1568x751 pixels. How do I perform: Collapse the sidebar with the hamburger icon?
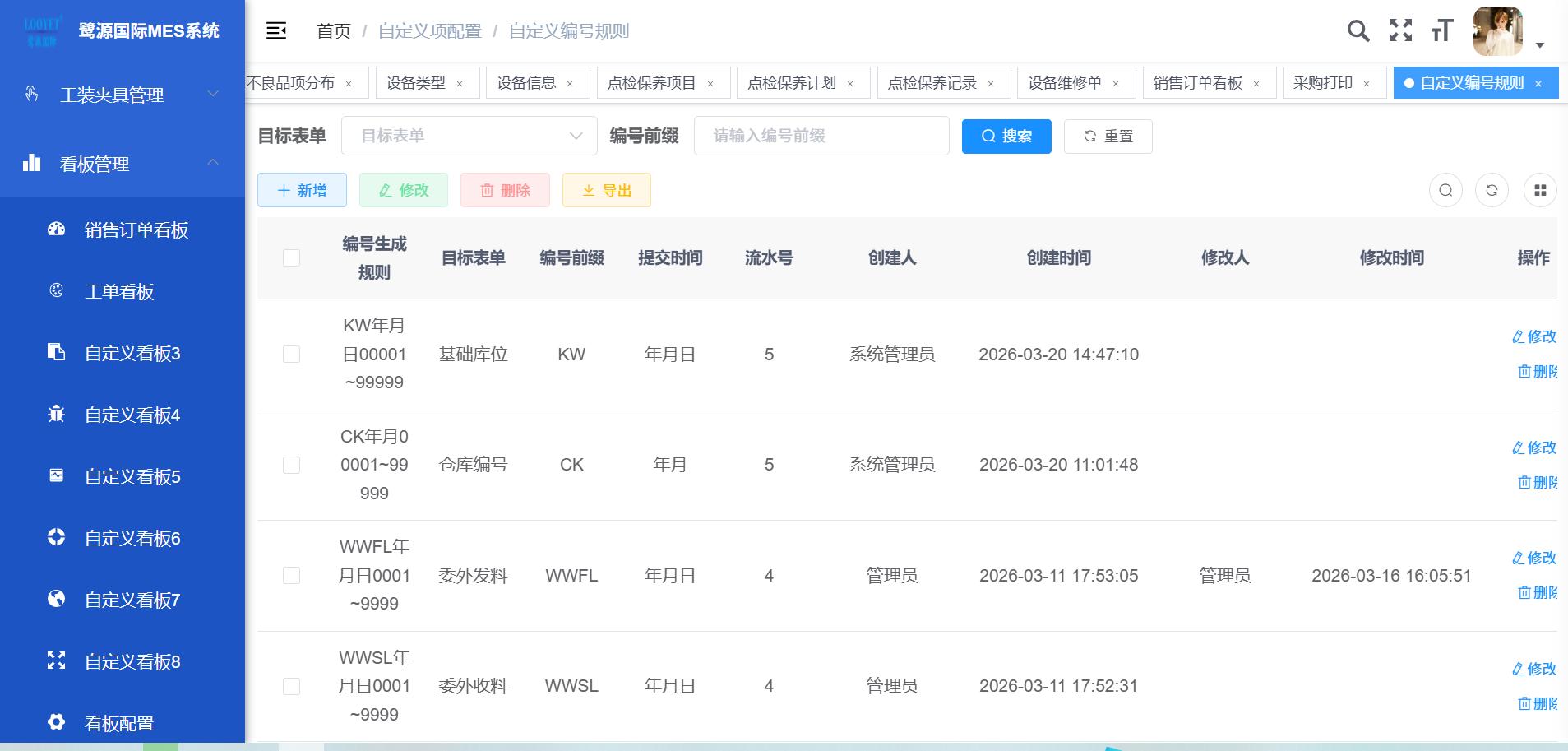(x=276, y=31)
